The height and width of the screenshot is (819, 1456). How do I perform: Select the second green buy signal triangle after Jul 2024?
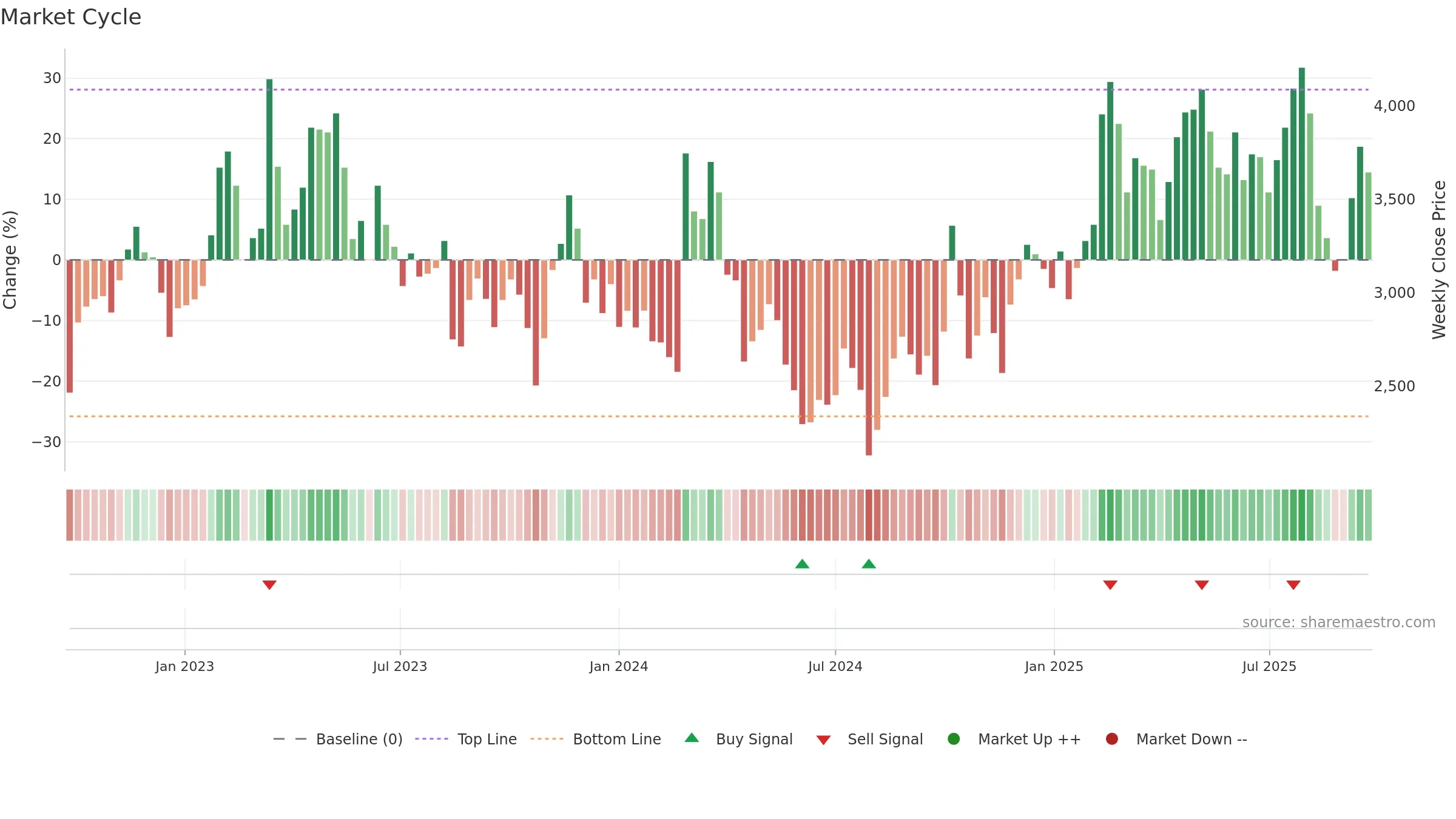(869, 564)
